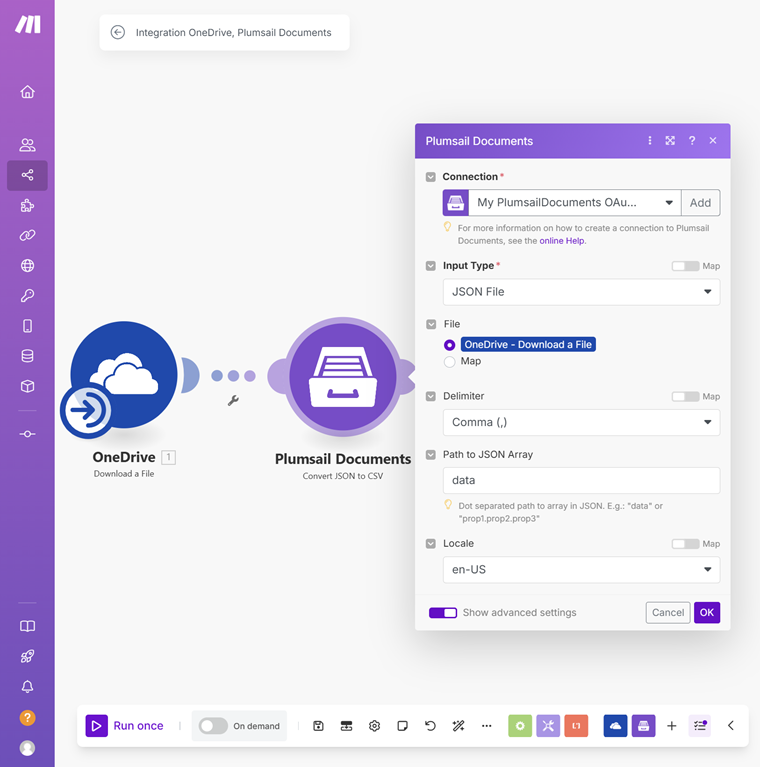Go to the Home dashboard icon
Screen dimensions: 760x767
(x=27, y=92)
